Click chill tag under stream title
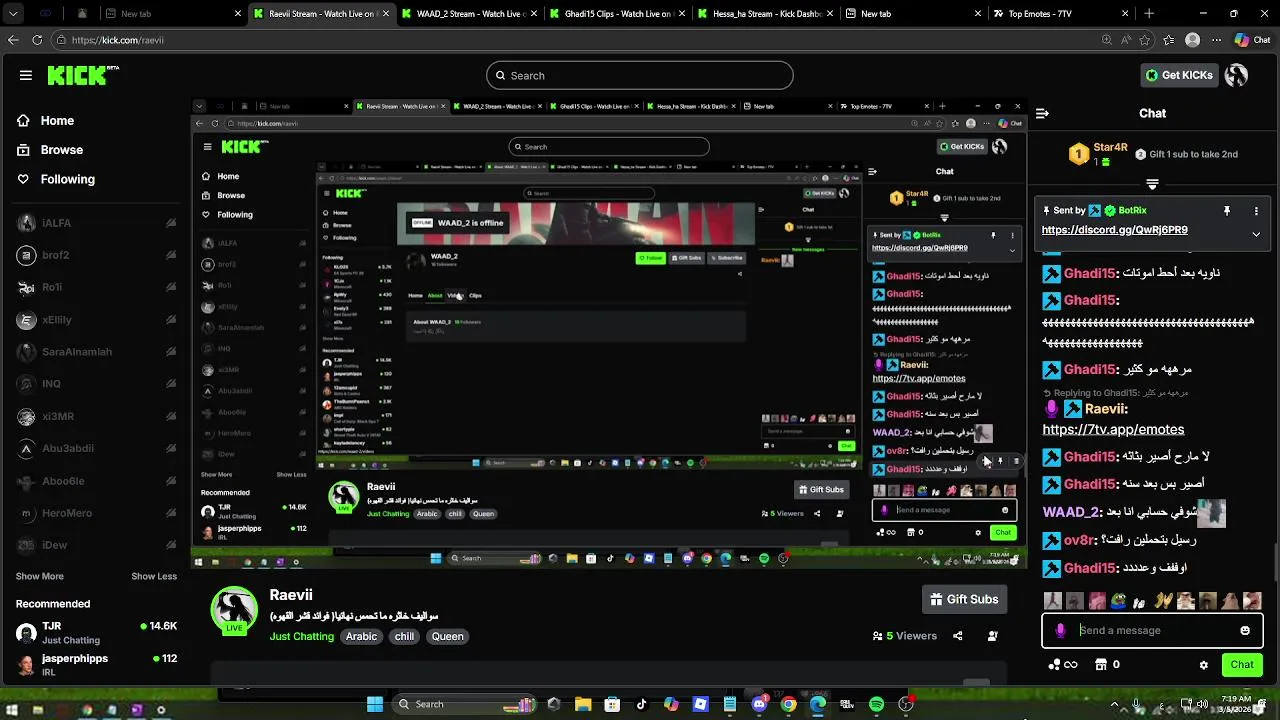This screenshot has height=720, width=1280. [404, 636]
